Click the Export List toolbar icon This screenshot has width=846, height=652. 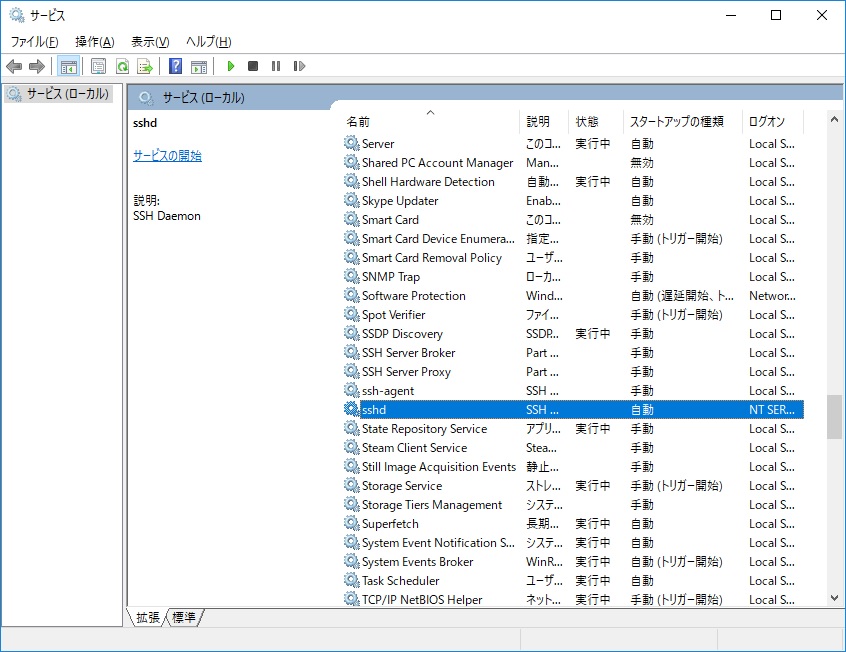(145, 66)
